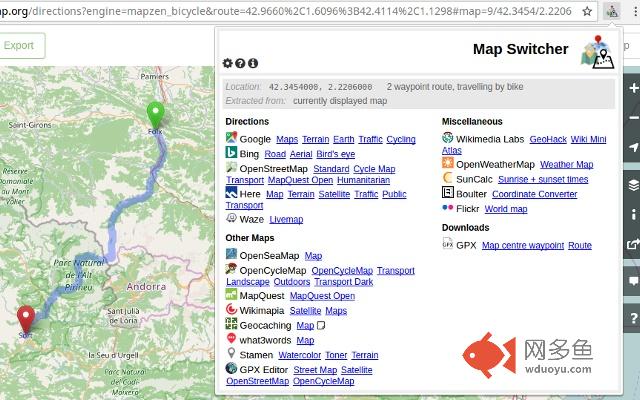Open Google Cycling link
Image resolution: width=640 pixels, height=400 pixels.
click(401, 140)
